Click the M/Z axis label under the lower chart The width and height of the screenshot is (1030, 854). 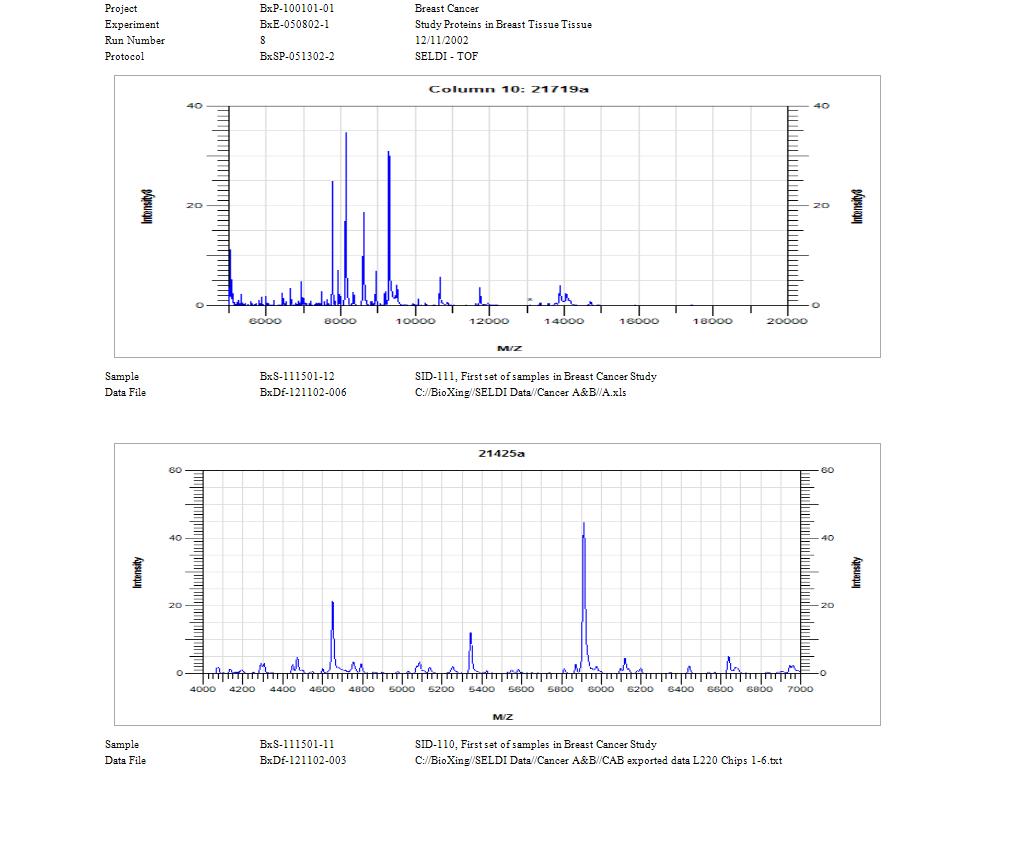click(x=503, y=717)
